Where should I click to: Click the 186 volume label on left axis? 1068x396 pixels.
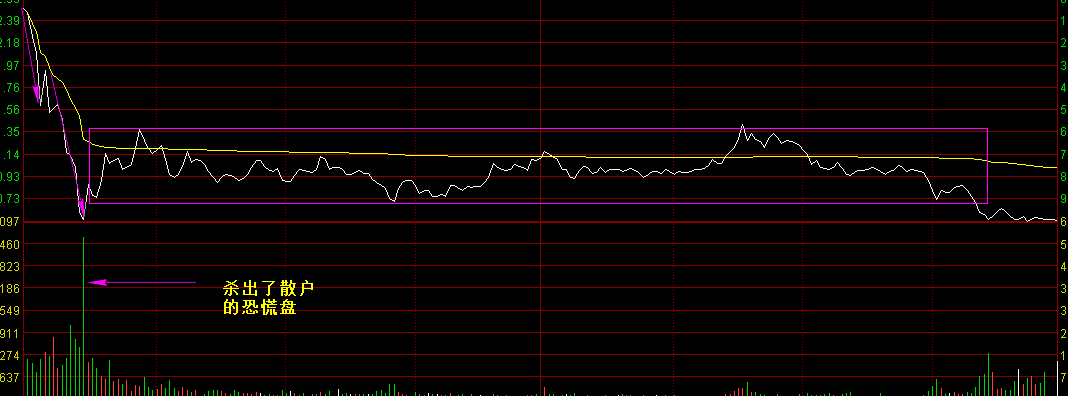tap(10, 288)
